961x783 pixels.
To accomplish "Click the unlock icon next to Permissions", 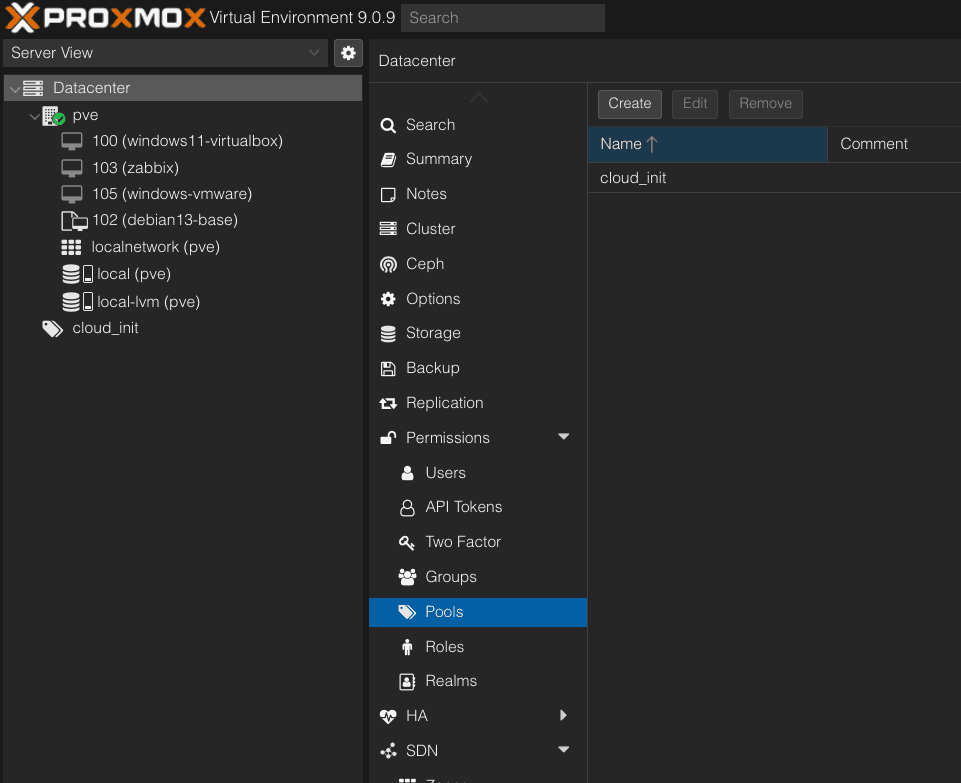I will pos(388,437).
